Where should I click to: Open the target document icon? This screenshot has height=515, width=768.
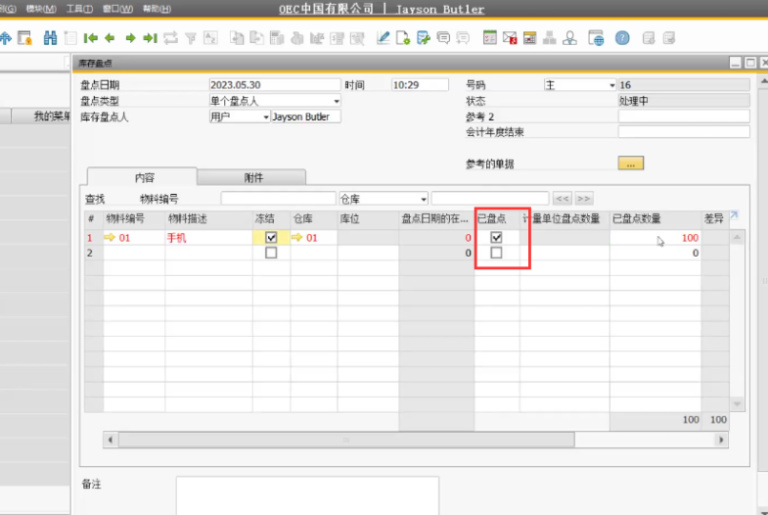[x=257, y=38]
